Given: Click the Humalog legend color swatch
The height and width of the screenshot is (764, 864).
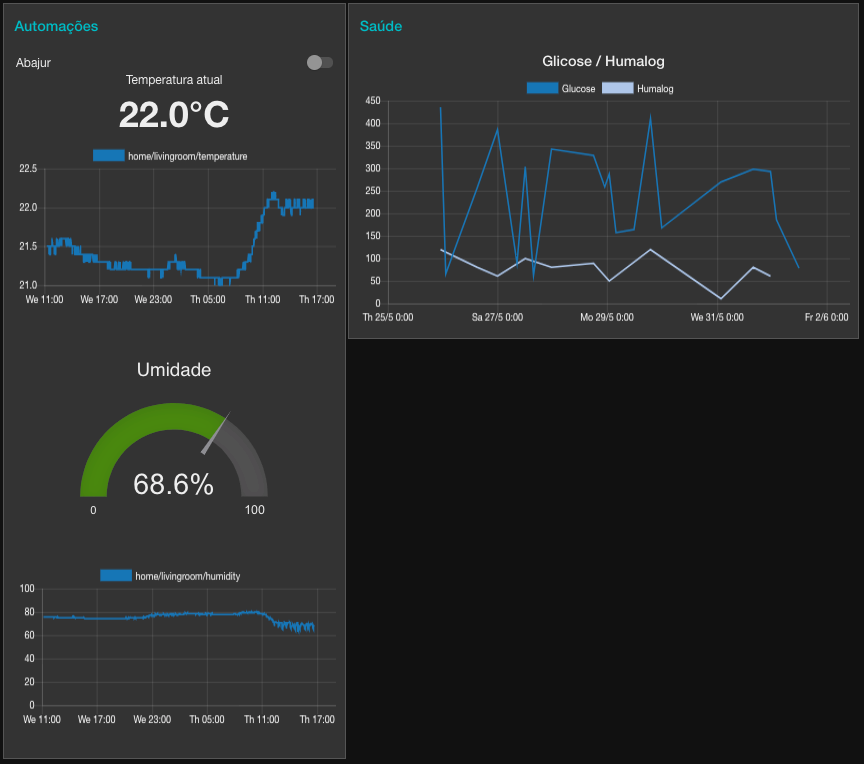Looking at the screenshot, I should click(617, 88).
